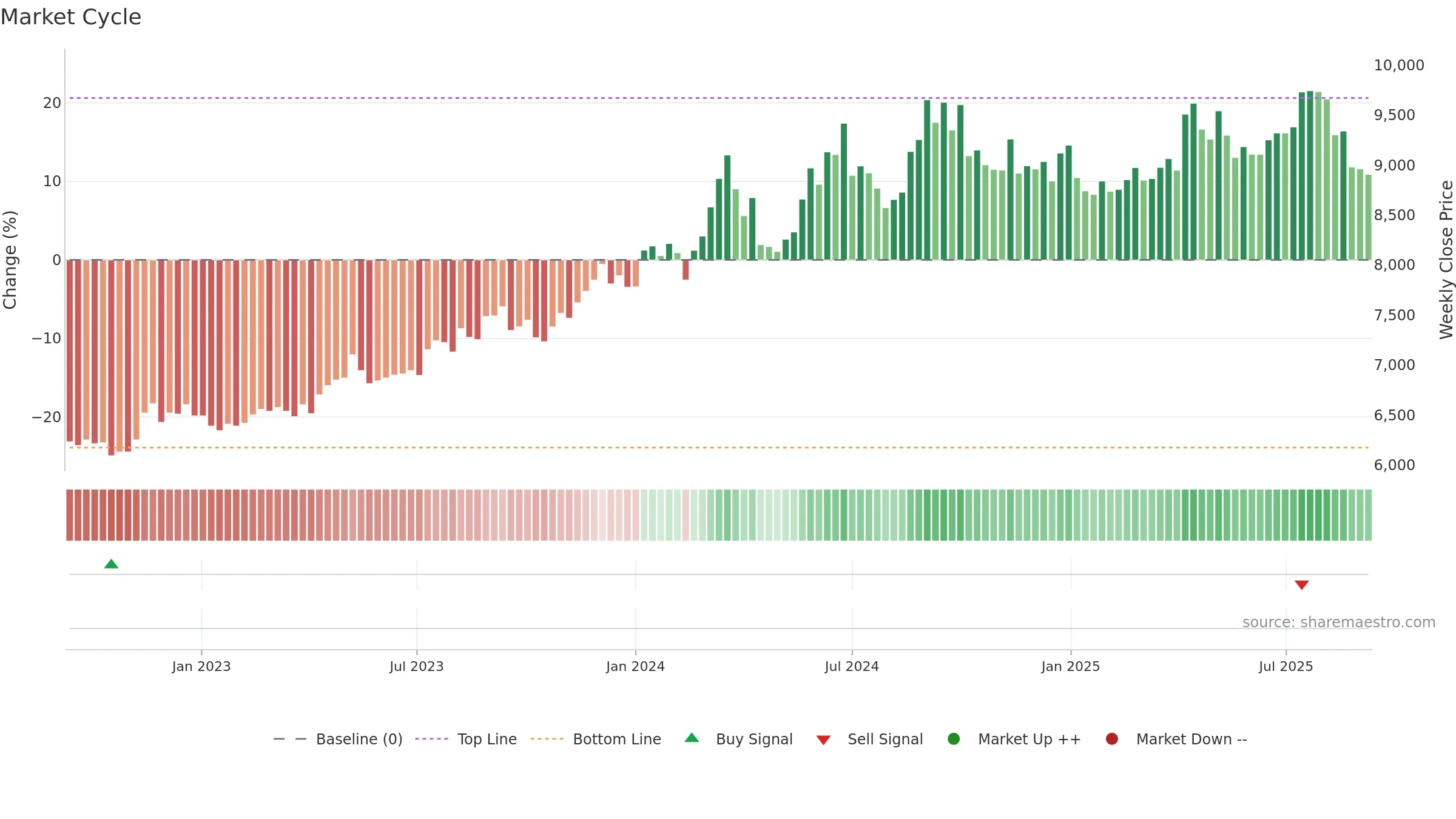Click the Weekly Close Price axis title
Viewport: 1456px width, 819px height.
pos(1446,260)
